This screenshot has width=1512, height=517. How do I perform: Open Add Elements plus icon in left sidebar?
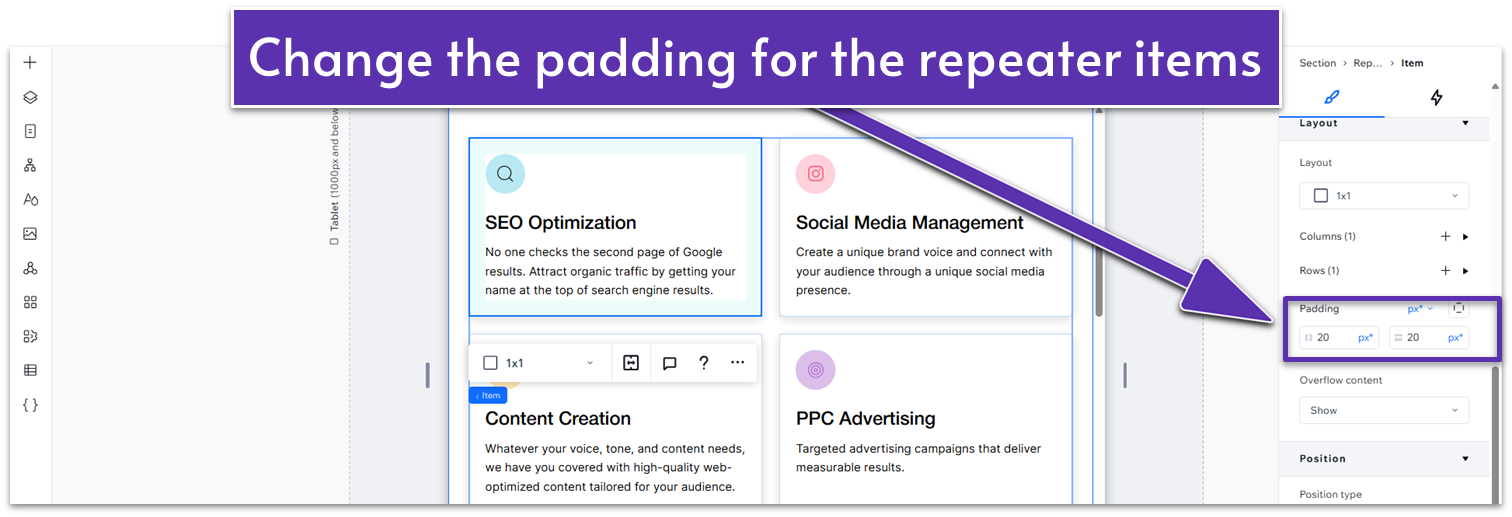(x=30, y=62)
